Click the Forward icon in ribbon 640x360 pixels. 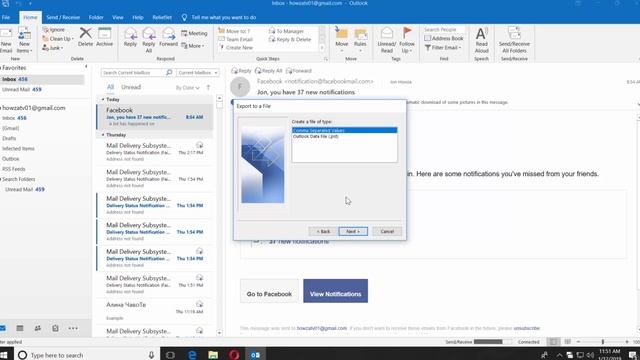tap(168, 37)
